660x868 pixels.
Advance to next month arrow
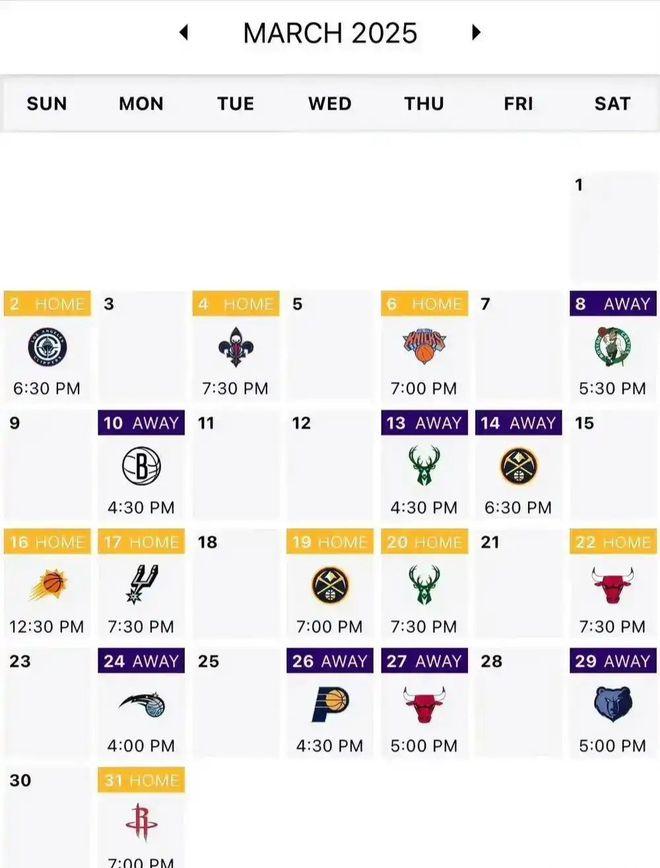pos(476,33)
